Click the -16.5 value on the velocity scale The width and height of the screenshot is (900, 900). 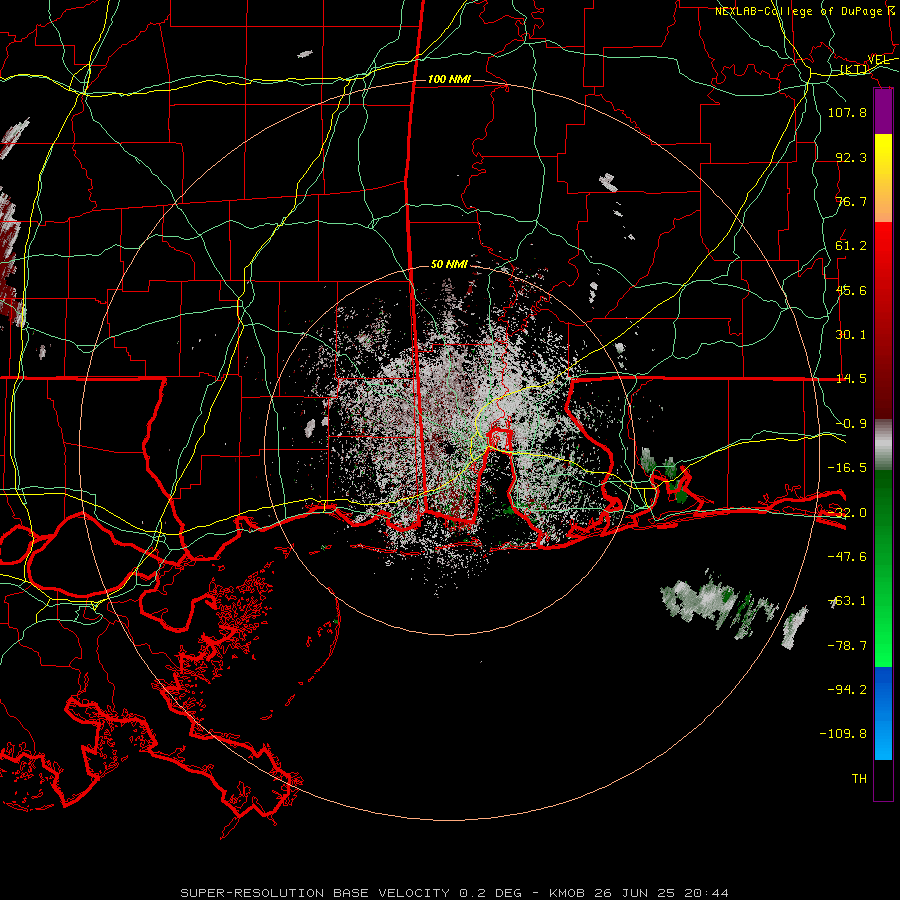(847, 468)
